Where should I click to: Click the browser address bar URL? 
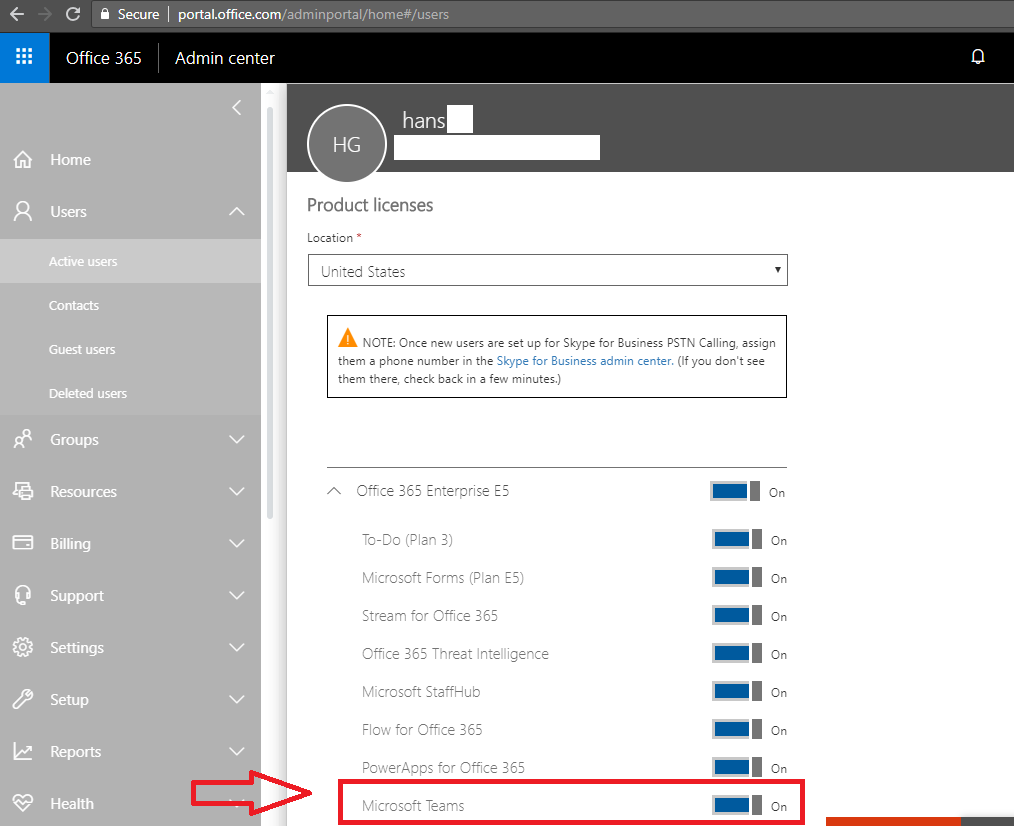tap(313, 14)
